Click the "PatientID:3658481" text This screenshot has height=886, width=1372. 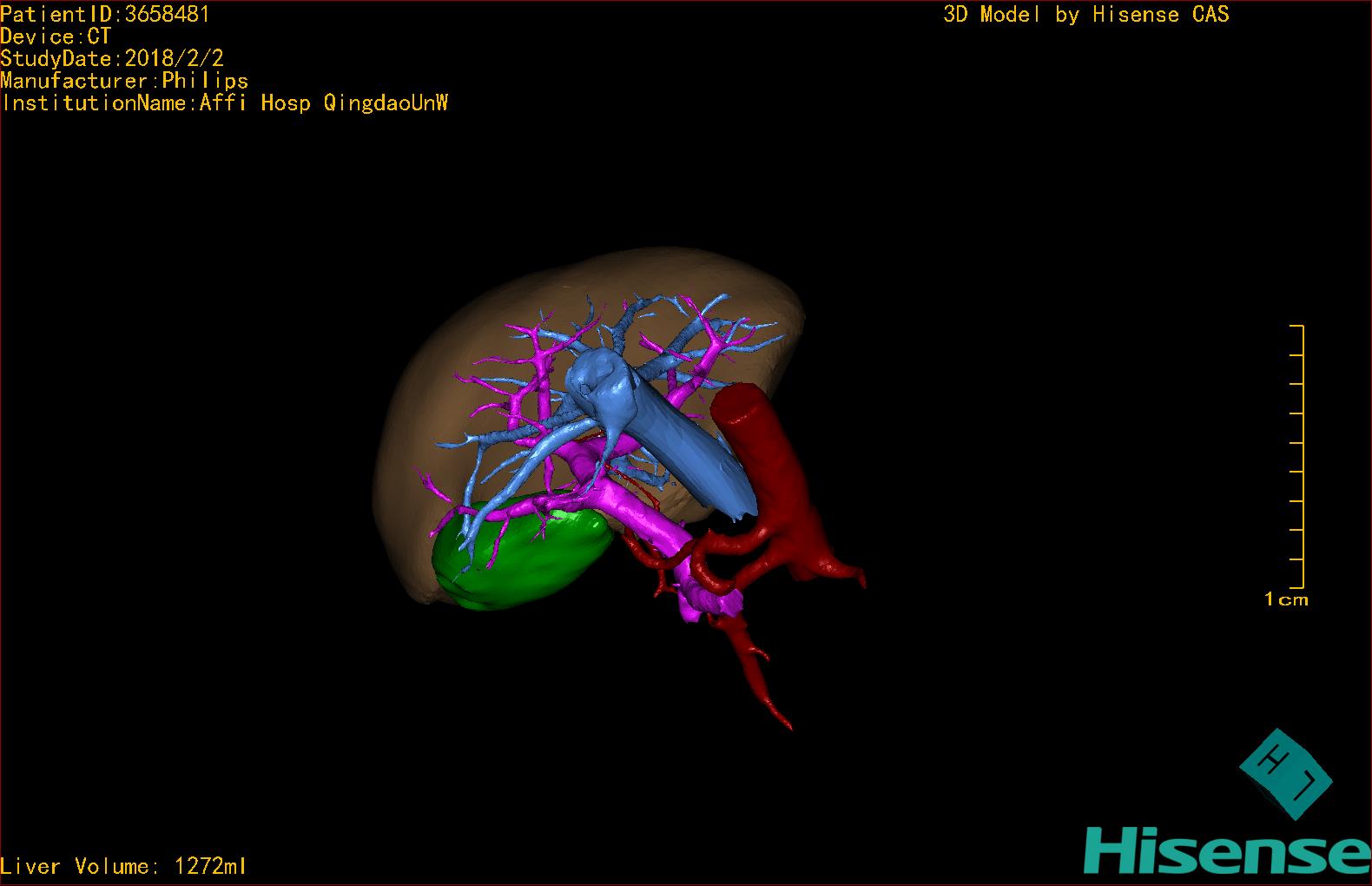click(x=105, y=14)
